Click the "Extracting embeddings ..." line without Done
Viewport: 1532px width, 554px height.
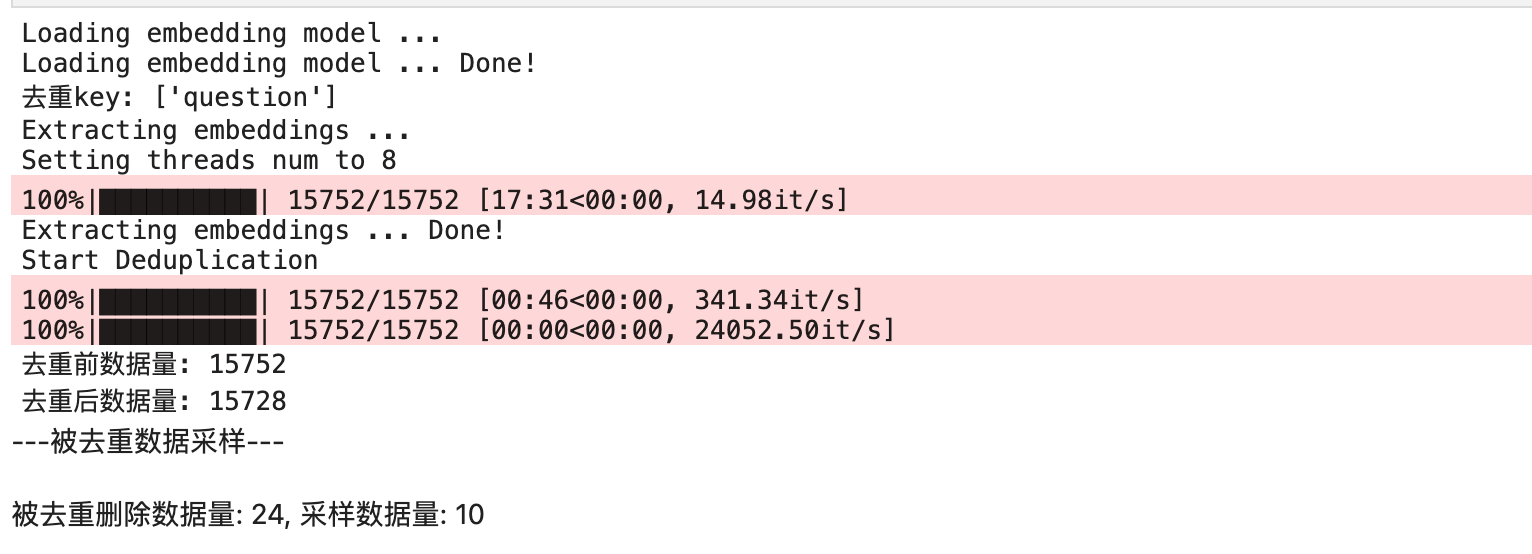215,130
